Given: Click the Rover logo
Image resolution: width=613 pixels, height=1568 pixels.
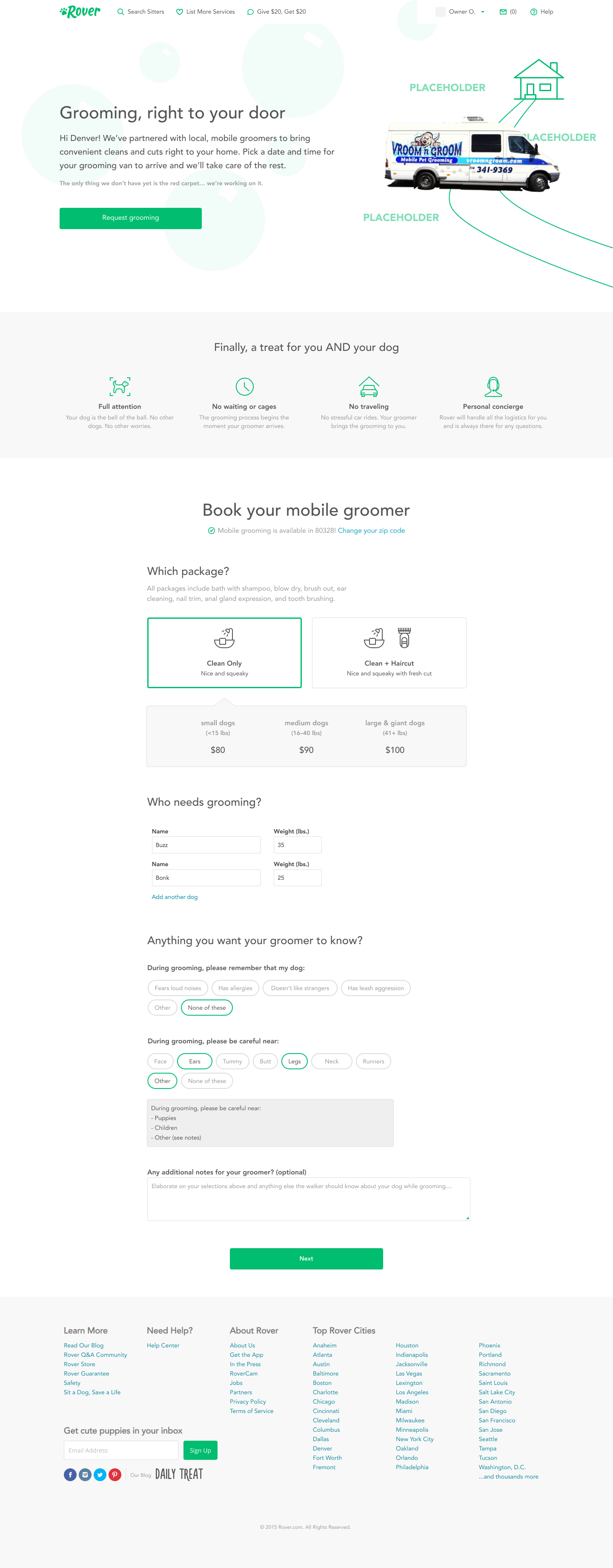Looking at the screenshot, I should tap(80, 11).
